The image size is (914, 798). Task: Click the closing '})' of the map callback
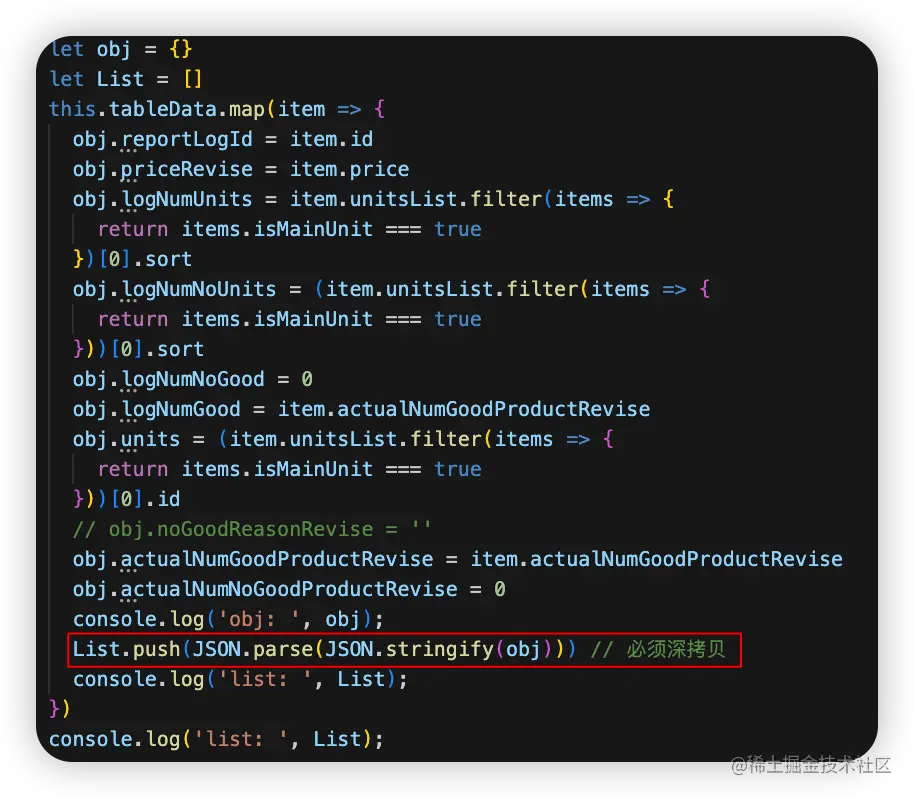[x=60, y=709]
